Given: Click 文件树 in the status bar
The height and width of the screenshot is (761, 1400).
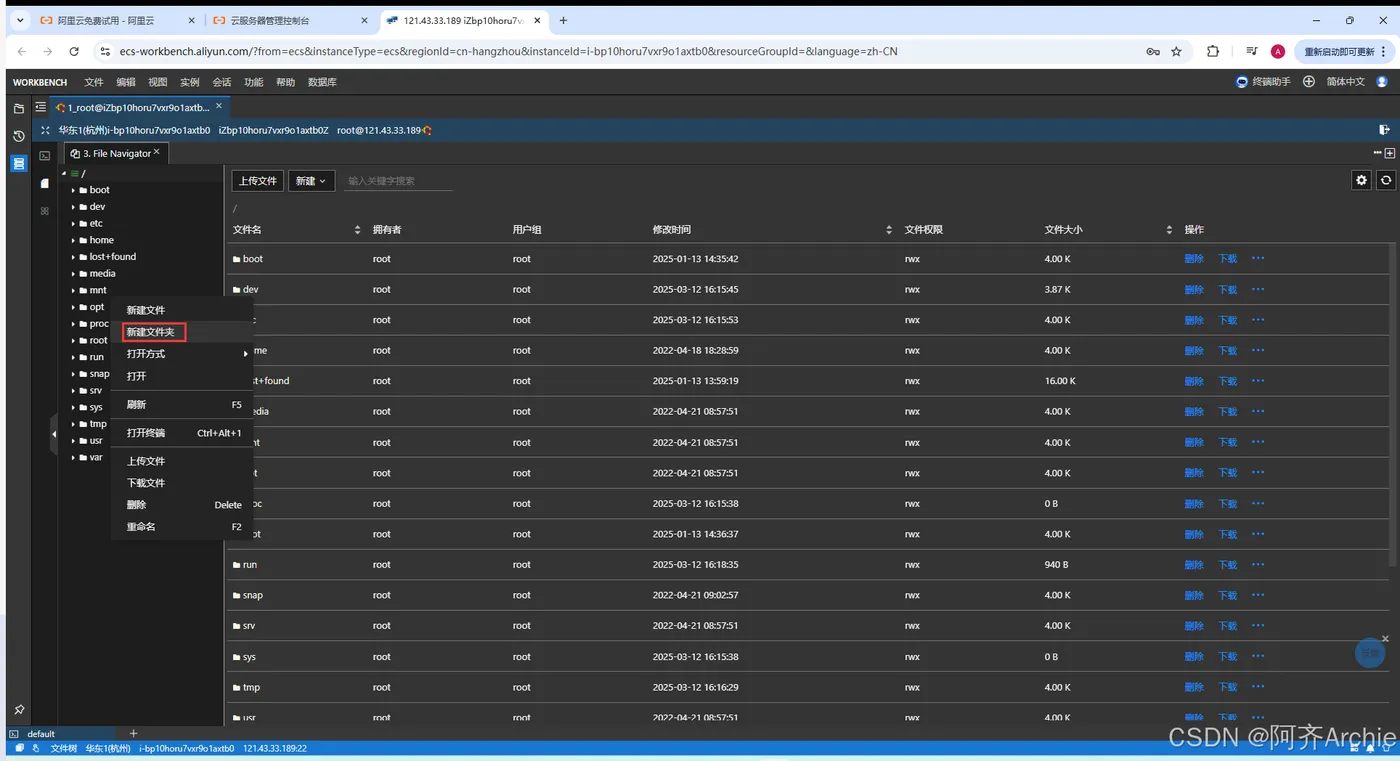Looking at the screenshot, I should (x=64, y=748).
